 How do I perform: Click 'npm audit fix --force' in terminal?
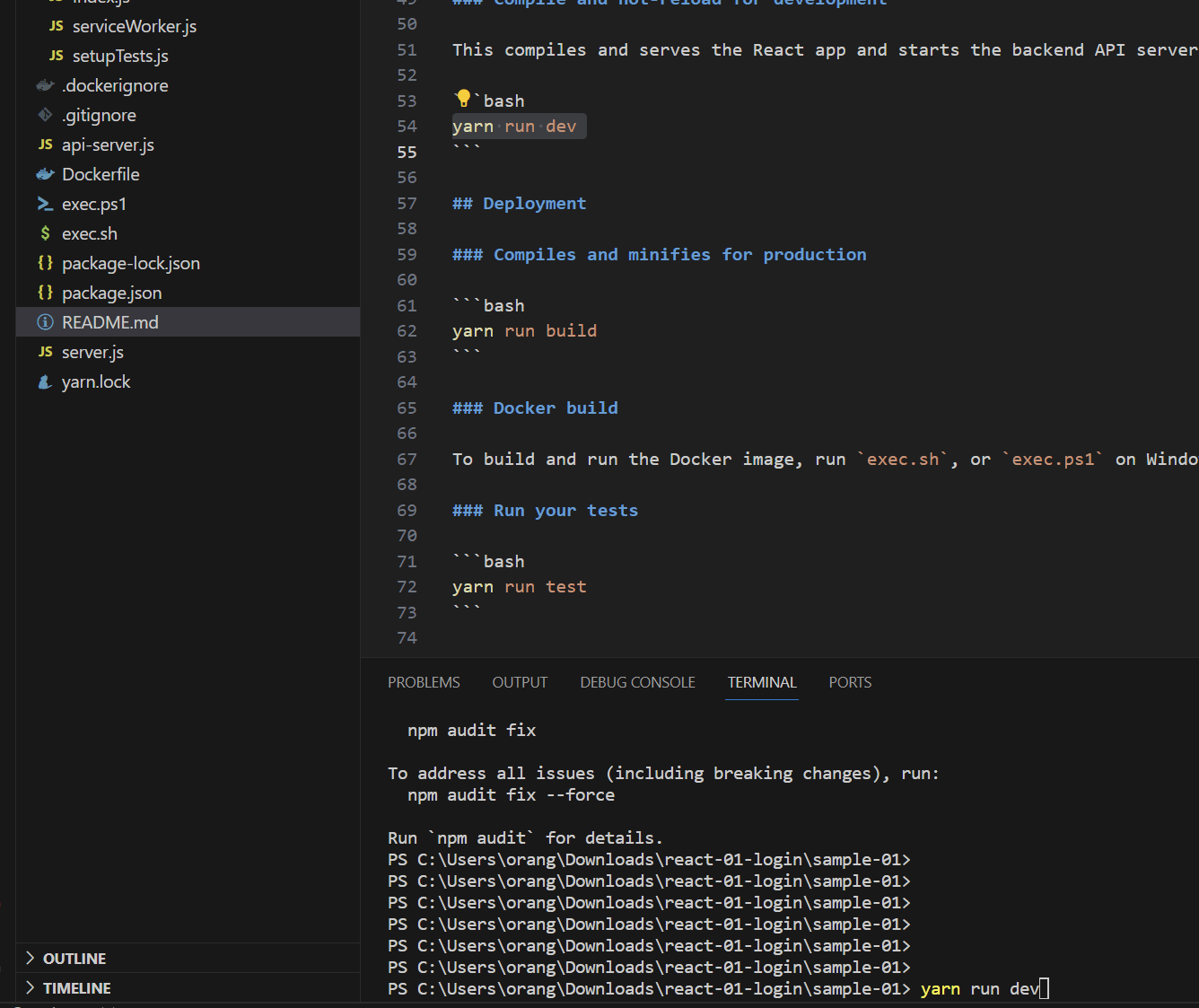tap(511, 795)
